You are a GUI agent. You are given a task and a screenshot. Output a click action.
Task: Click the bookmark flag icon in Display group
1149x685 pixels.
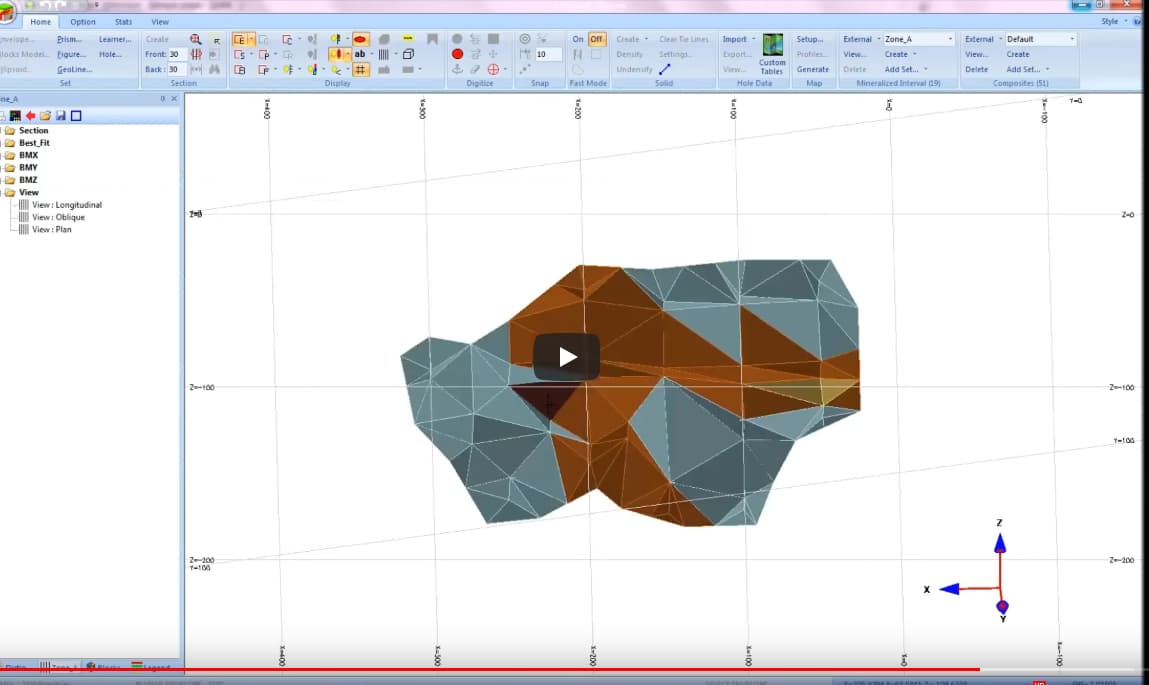(x=433, y=39)
